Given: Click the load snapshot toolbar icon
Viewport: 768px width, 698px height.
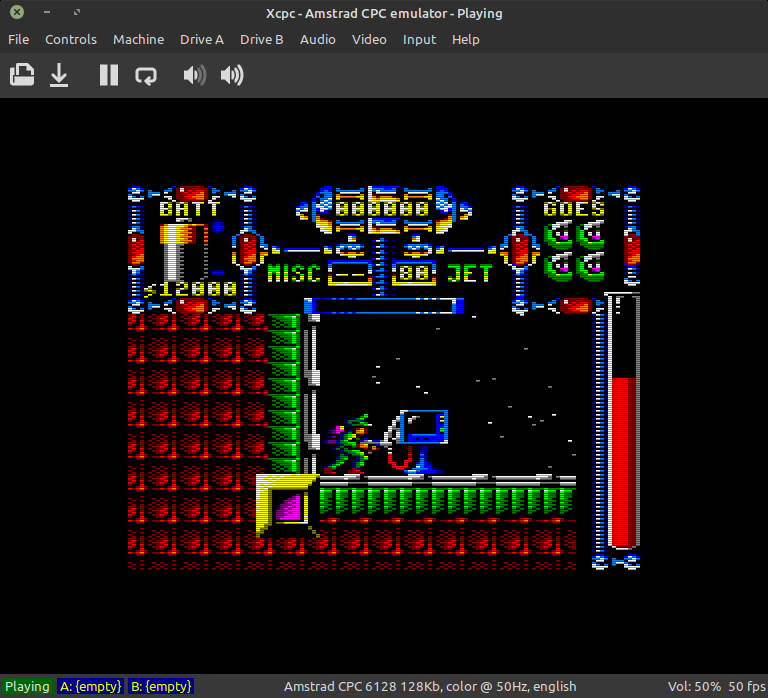Looking at the screenshot, I should 22,75.
